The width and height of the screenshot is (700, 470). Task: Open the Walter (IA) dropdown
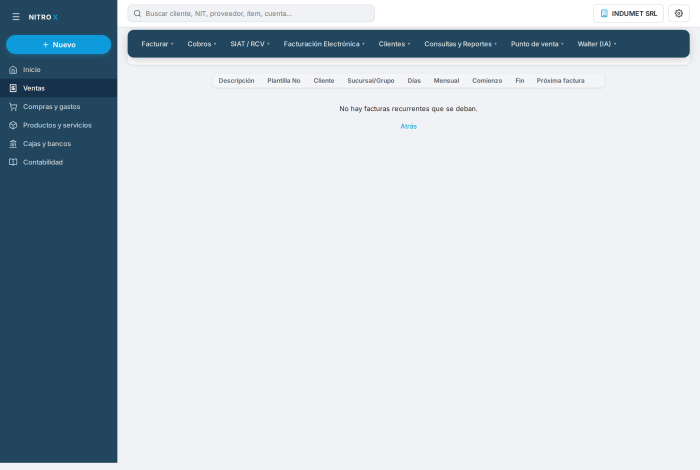tap(597, 44)
